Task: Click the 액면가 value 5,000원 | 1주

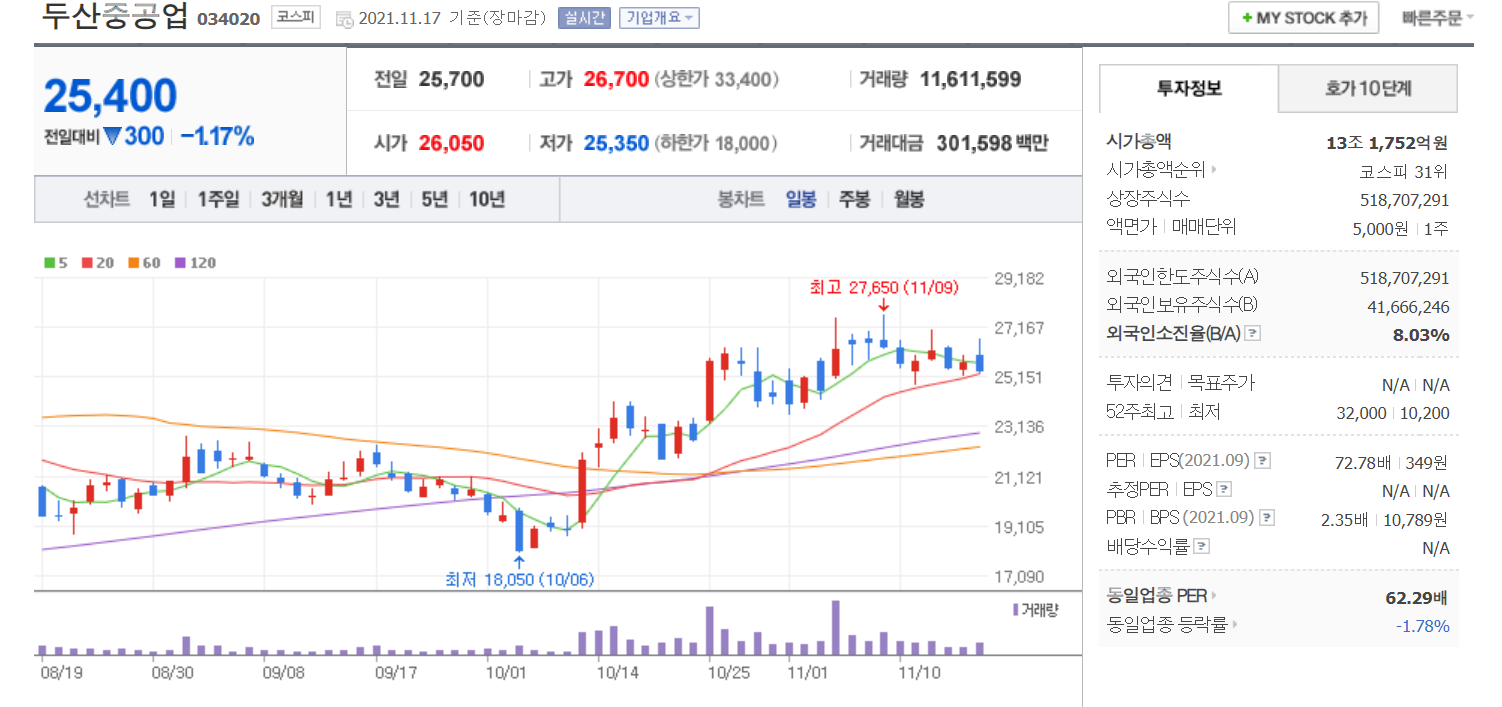Action: (x=1400, y=228)
